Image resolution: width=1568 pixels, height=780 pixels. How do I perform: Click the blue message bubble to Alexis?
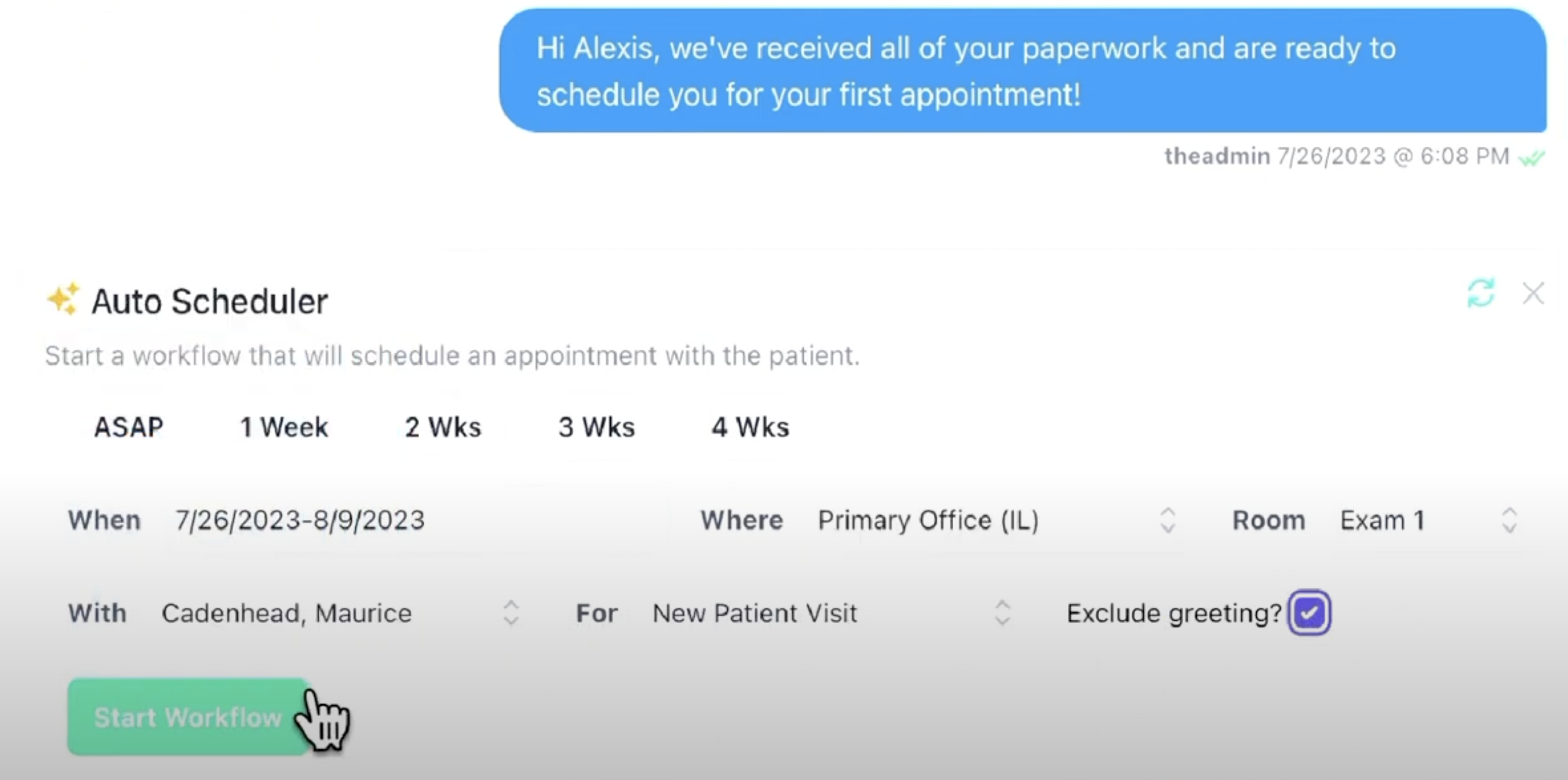click(x=1023, y=71)
